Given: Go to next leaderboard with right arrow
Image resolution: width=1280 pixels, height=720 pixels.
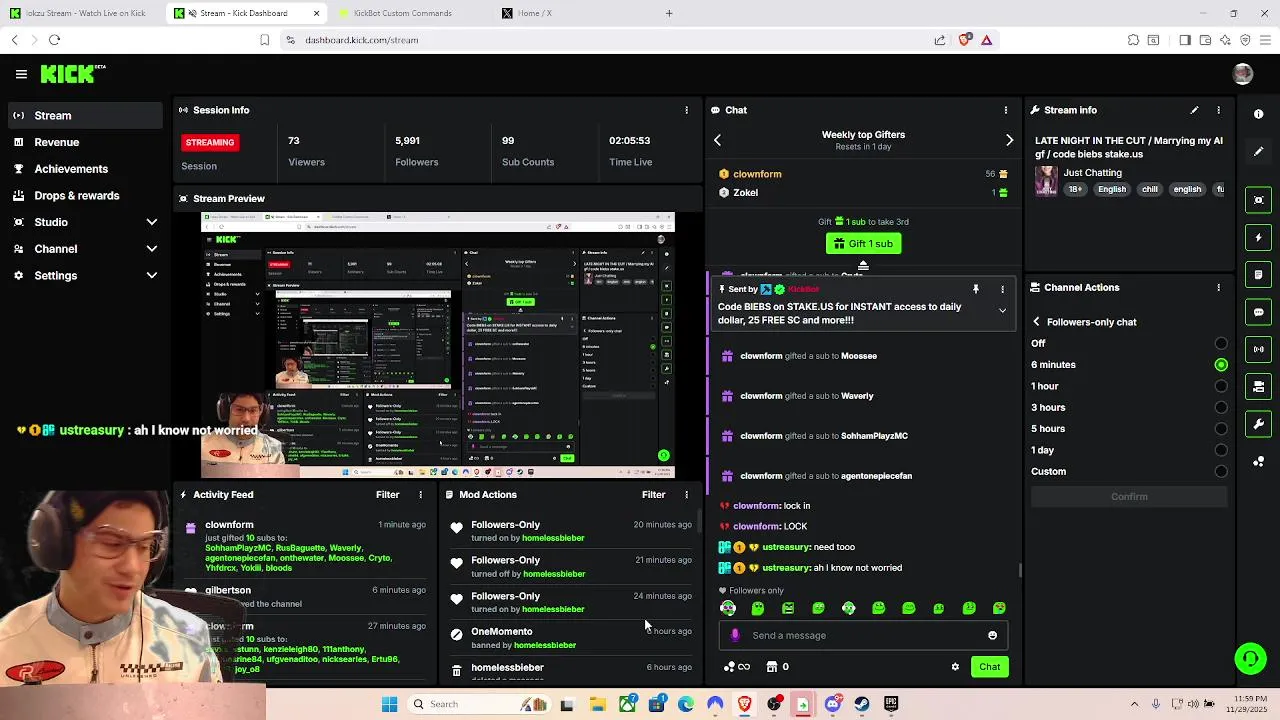Looking at the screenshot, I should (1009, 141).
